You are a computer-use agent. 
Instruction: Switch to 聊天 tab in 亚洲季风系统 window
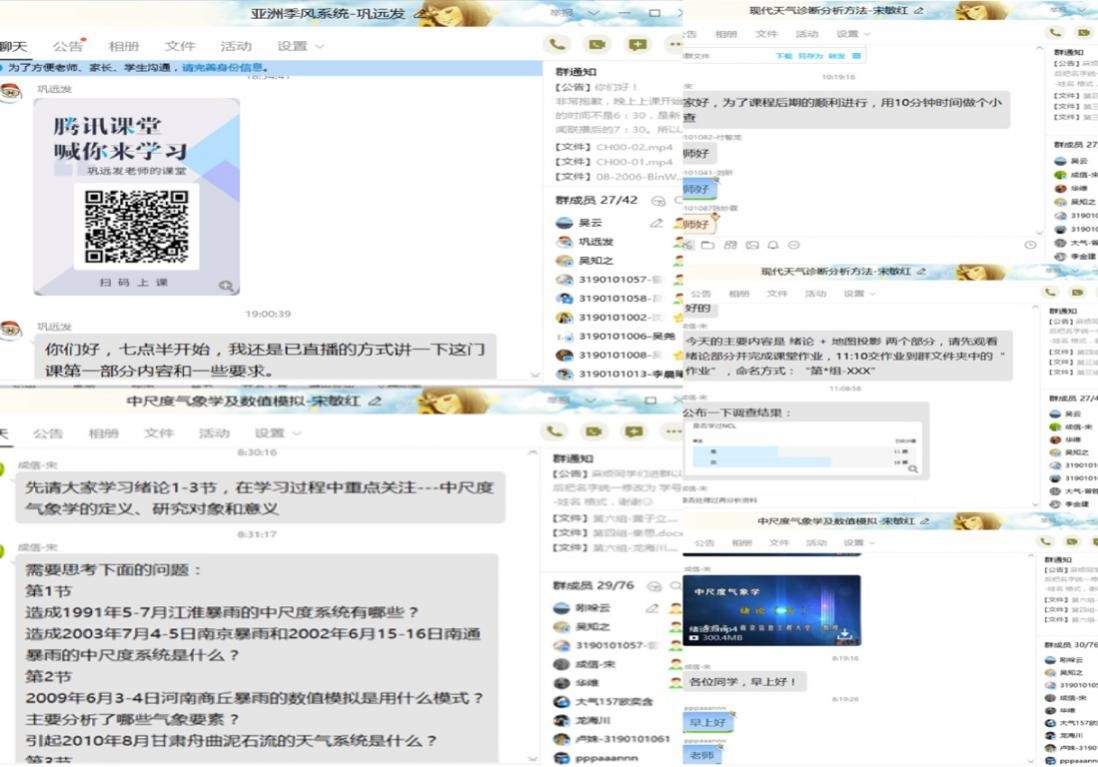coord(13,46)
